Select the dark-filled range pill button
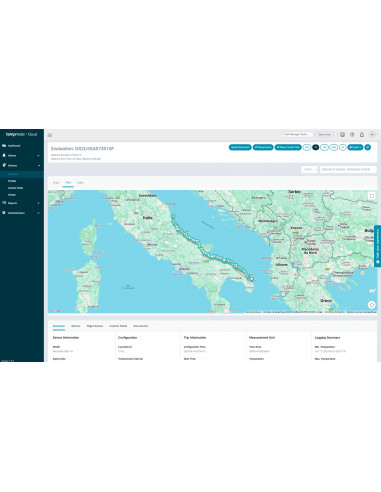 tap(315, 147)
